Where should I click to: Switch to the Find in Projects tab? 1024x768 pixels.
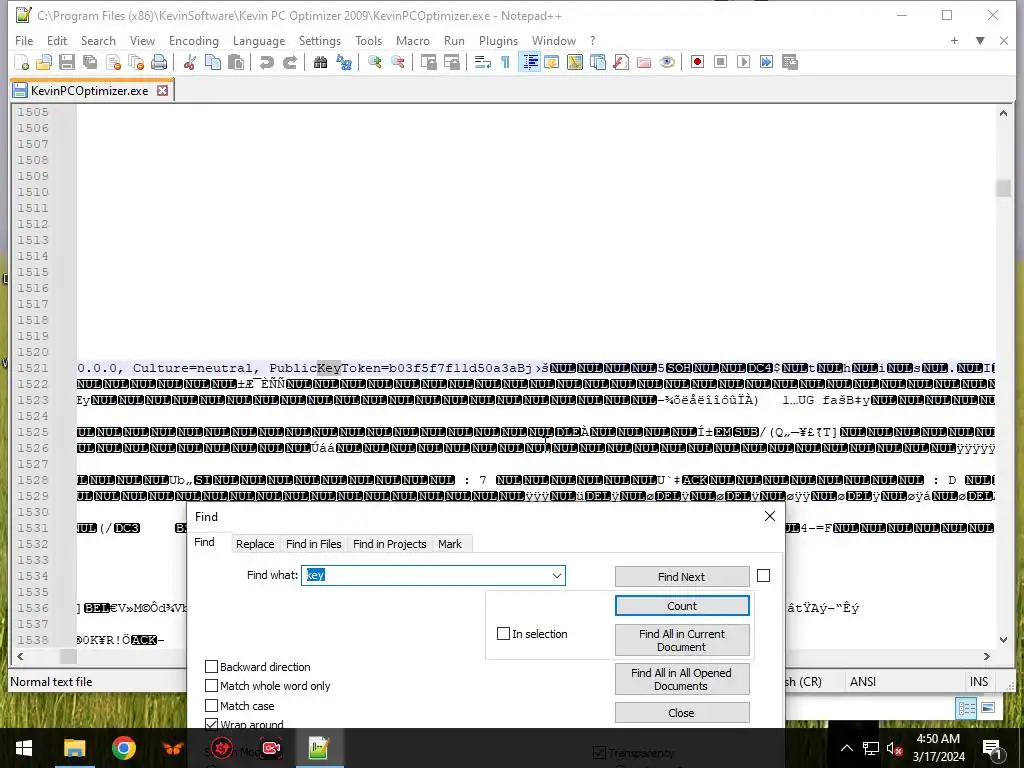[389, 544]
